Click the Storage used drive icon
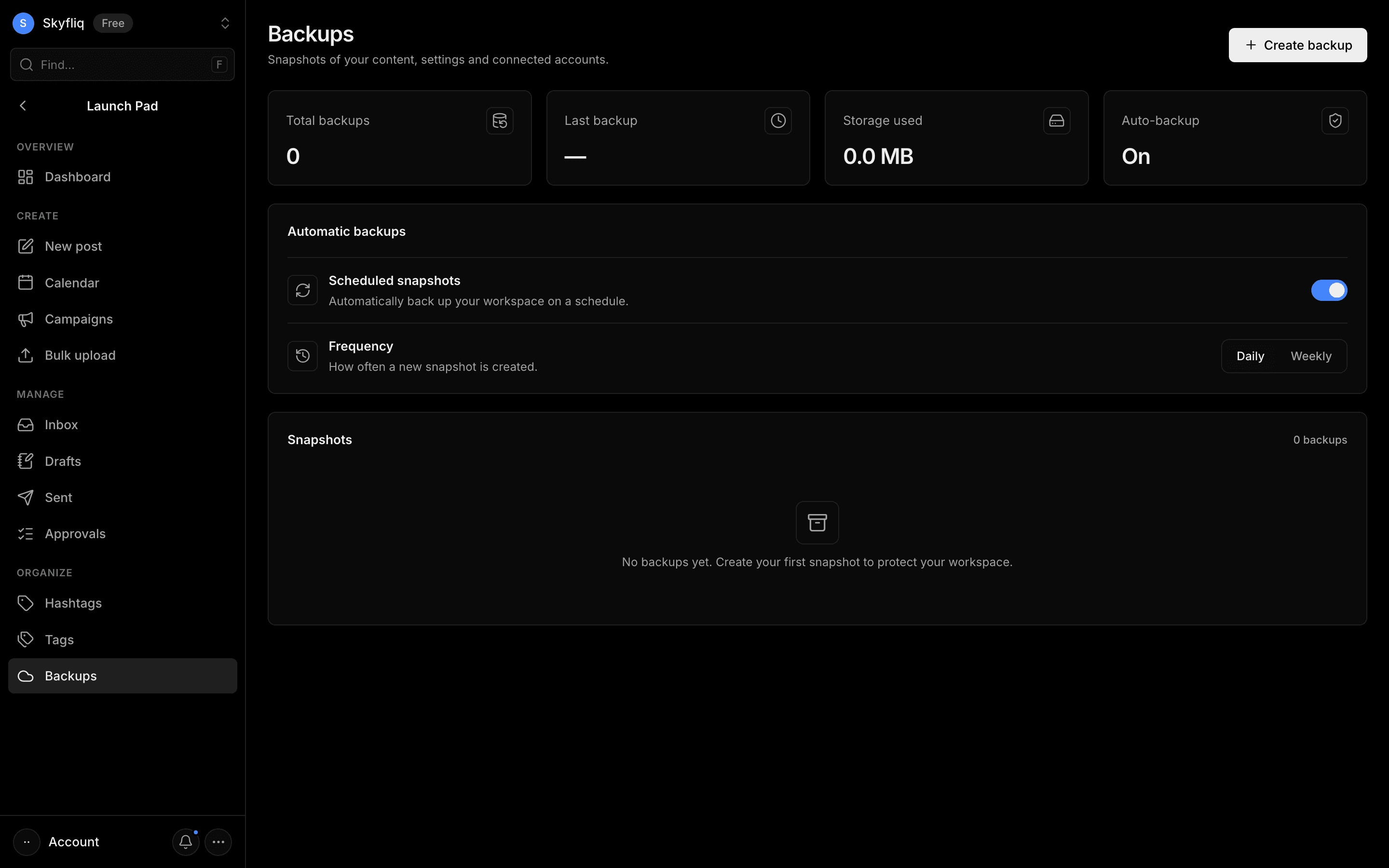Viewport: 1389px width, 868px height. 1057,121
